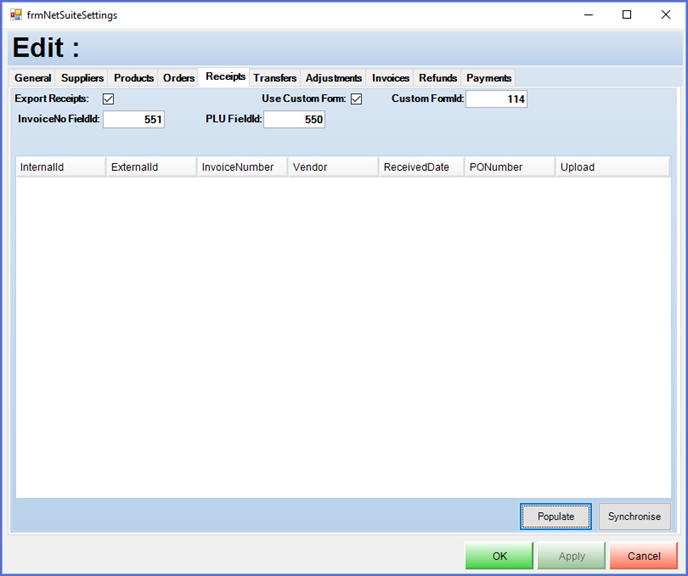This screenshot has width=688, height=576.
Task: Confirm with the green OK button
Action: tap(499, 556)
